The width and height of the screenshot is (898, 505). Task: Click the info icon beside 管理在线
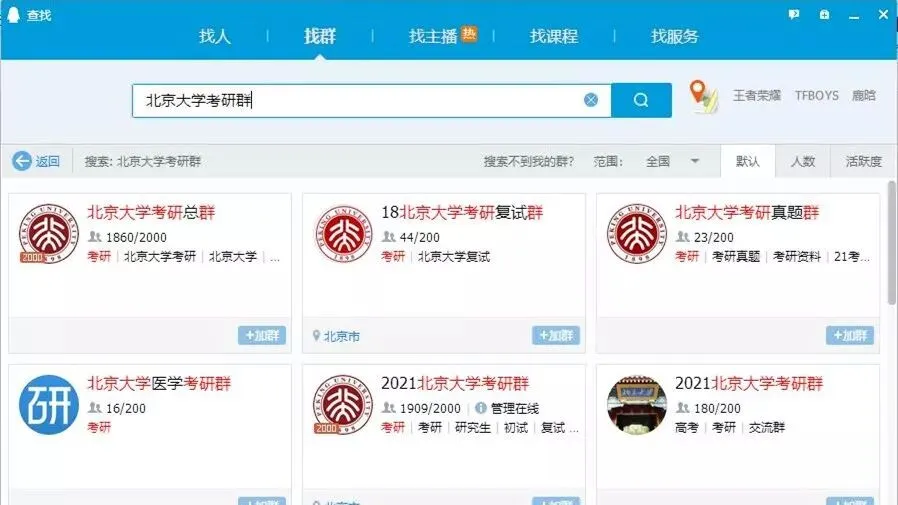(x=480, y=408)
